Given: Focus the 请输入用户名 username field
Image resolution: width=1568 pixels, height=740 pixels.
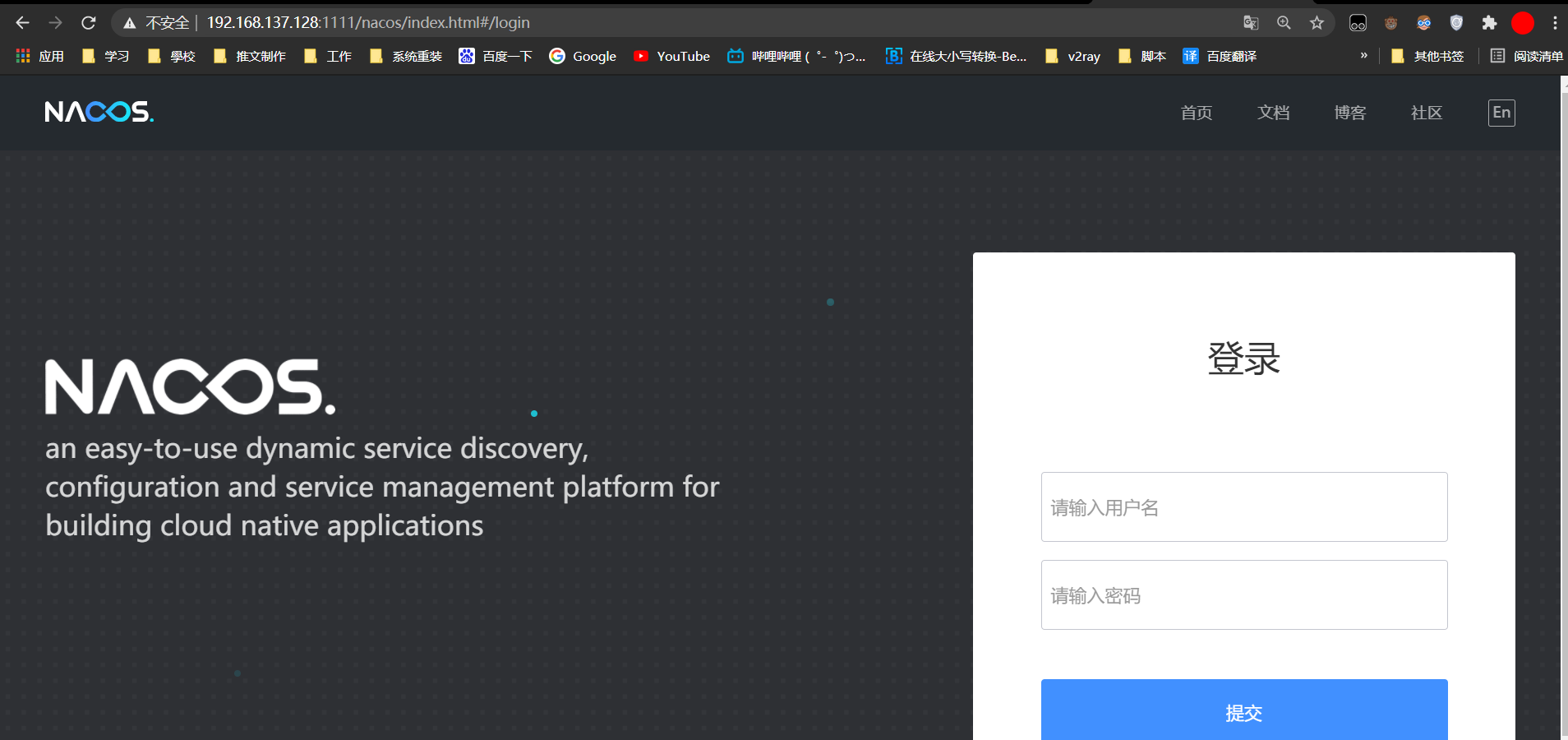Looking at the screenshot, I should pos(1244,507).
